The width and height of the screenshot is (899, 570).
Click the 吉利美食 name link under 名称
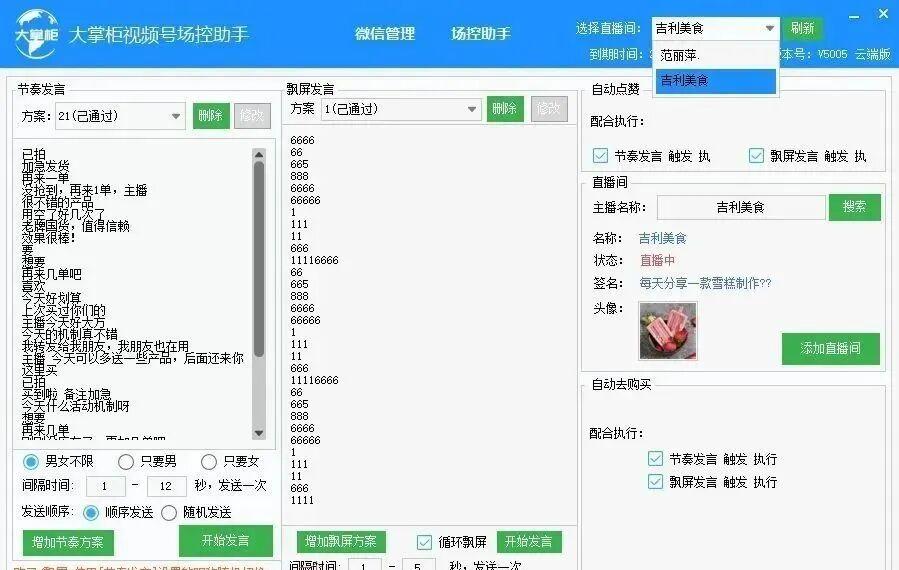point(662,238)
